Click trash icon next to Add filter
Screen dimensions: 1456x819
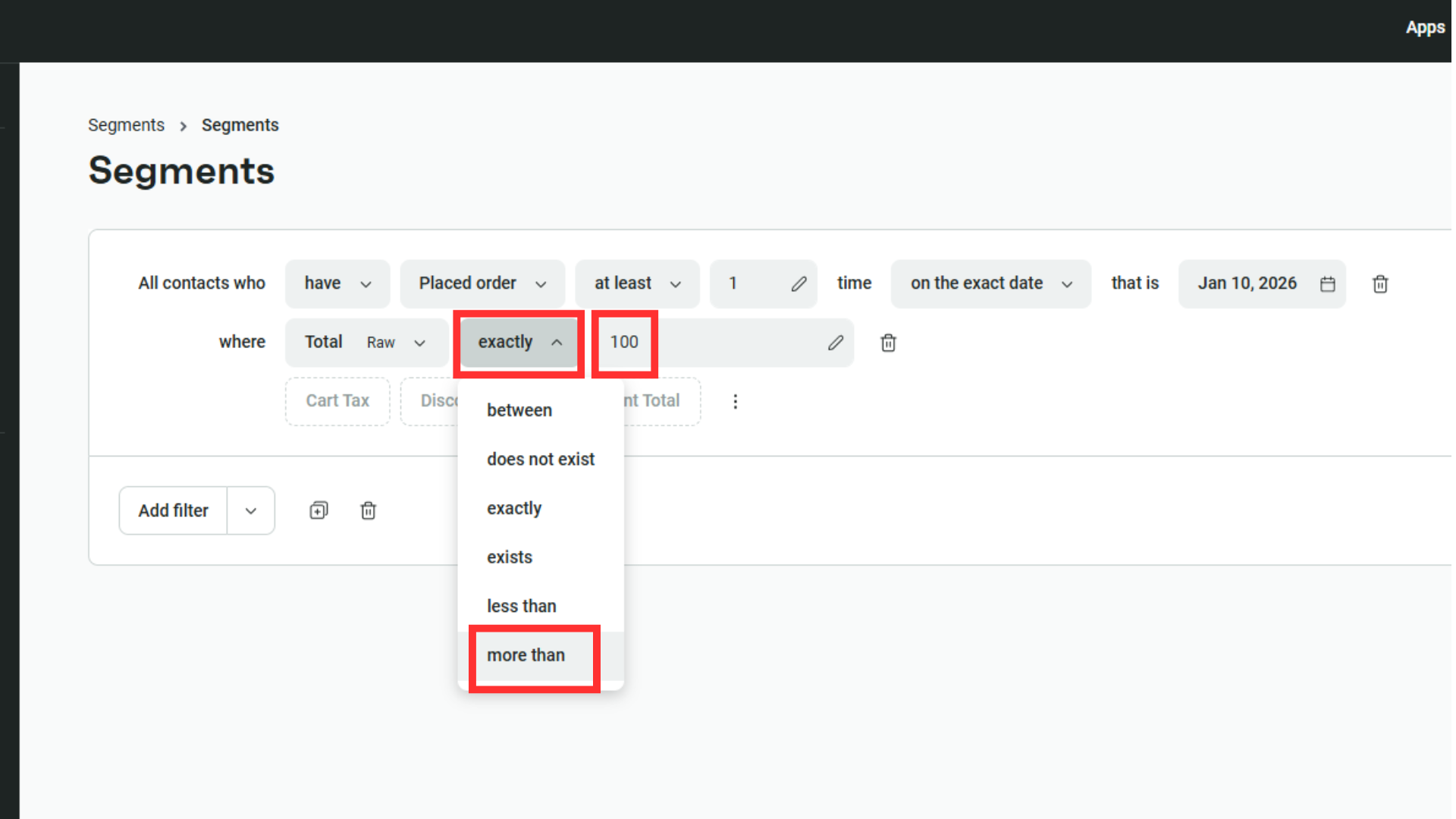coord(368,510)
